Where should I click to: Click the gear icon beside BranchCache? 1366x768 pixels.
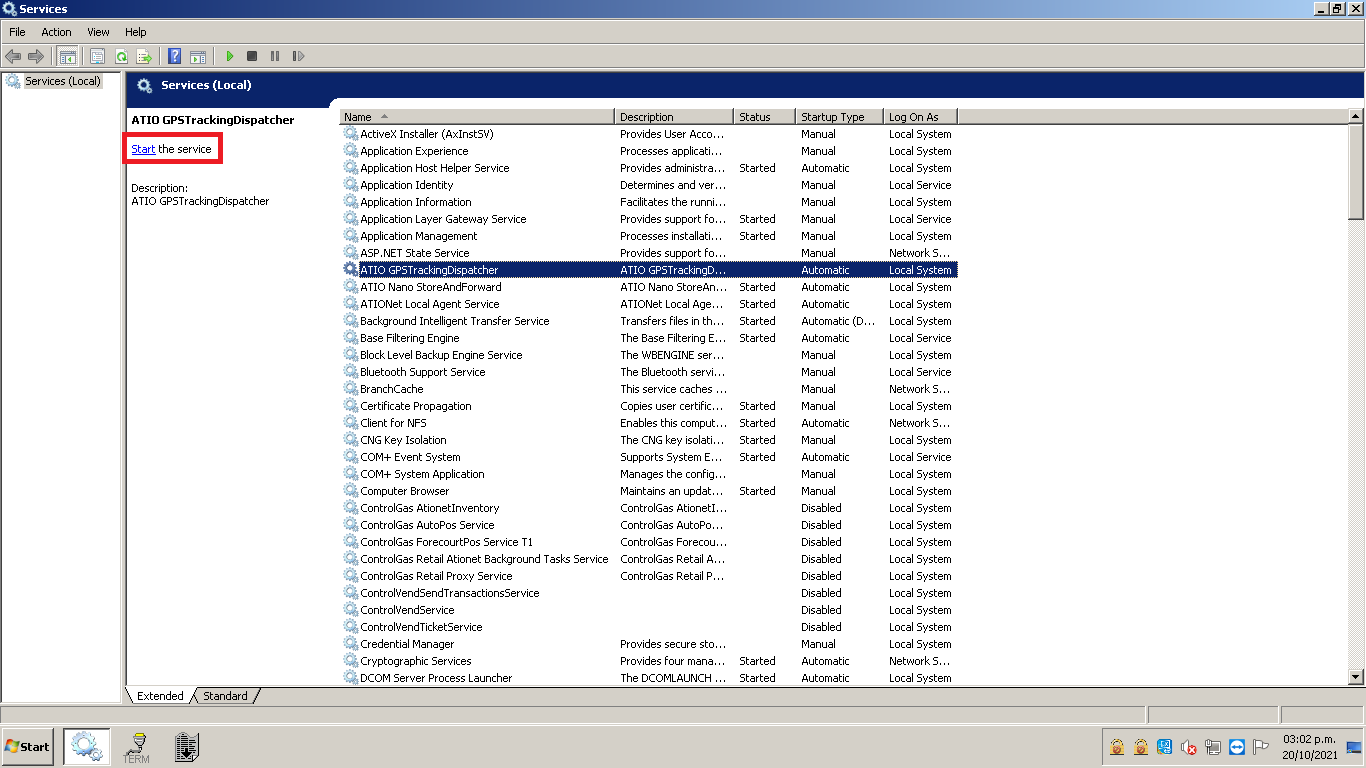point(351,389)
